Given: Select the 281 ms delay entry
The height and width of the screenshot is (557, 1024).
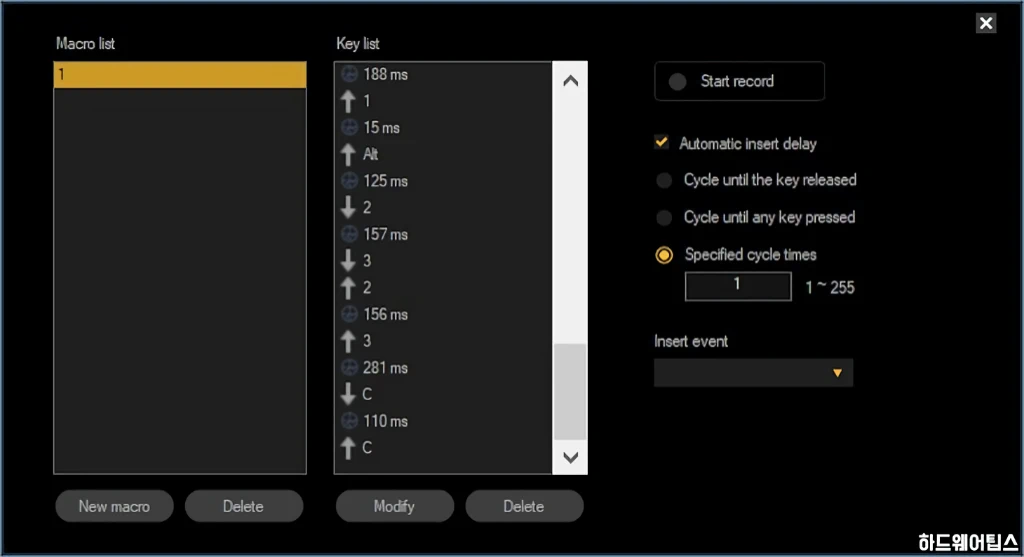Looking at the screenshot, I should coord(443,368).
